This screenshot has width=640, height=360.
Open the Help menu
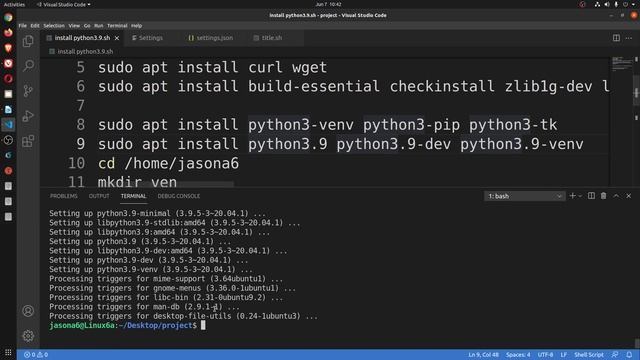(x=136, y=26)
